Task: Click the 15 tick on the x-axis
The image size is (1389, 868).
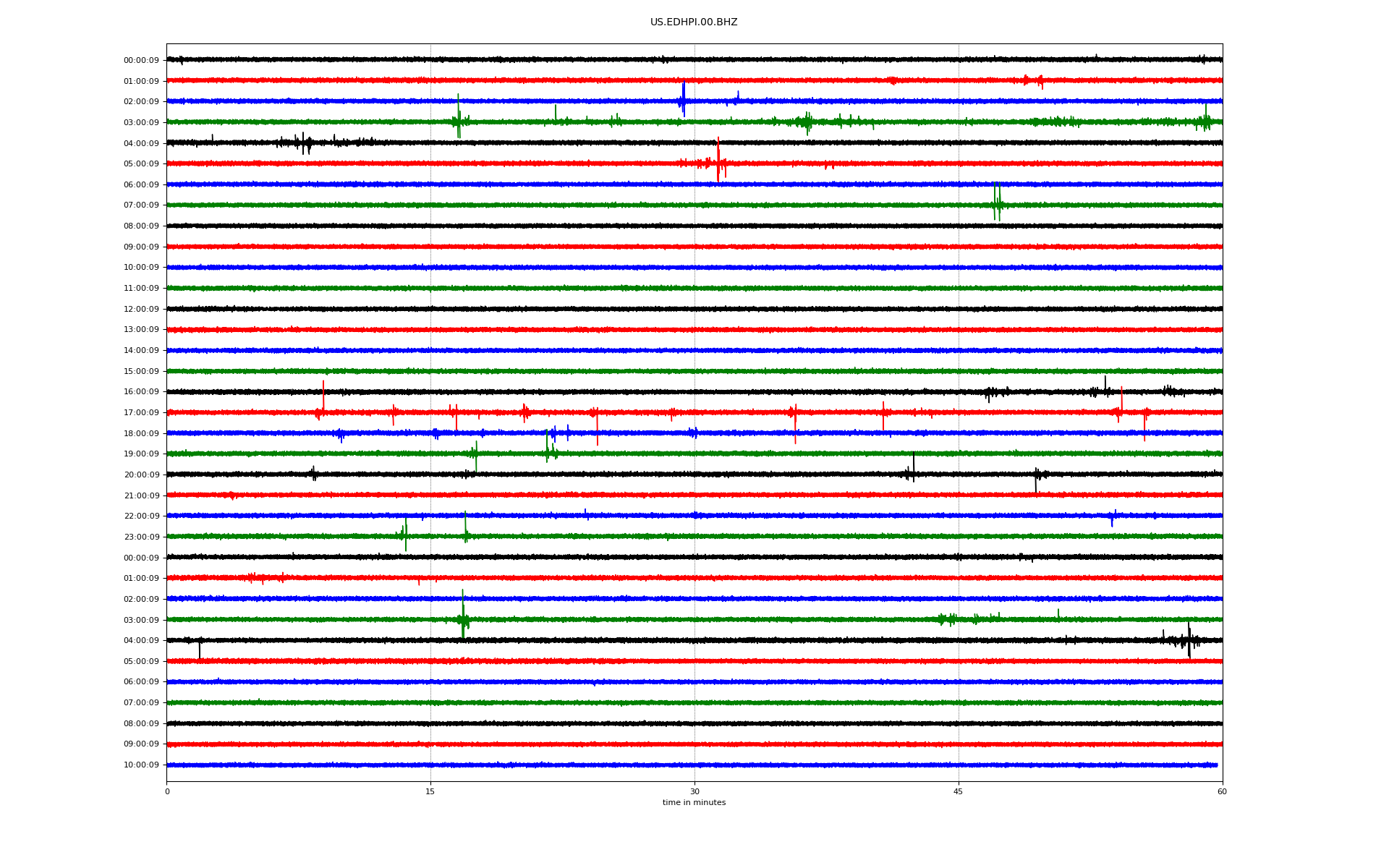Action: 430,792
